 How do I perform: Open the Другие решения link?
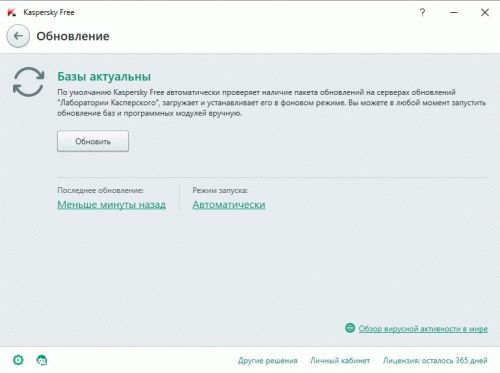(x=268, y=361)
